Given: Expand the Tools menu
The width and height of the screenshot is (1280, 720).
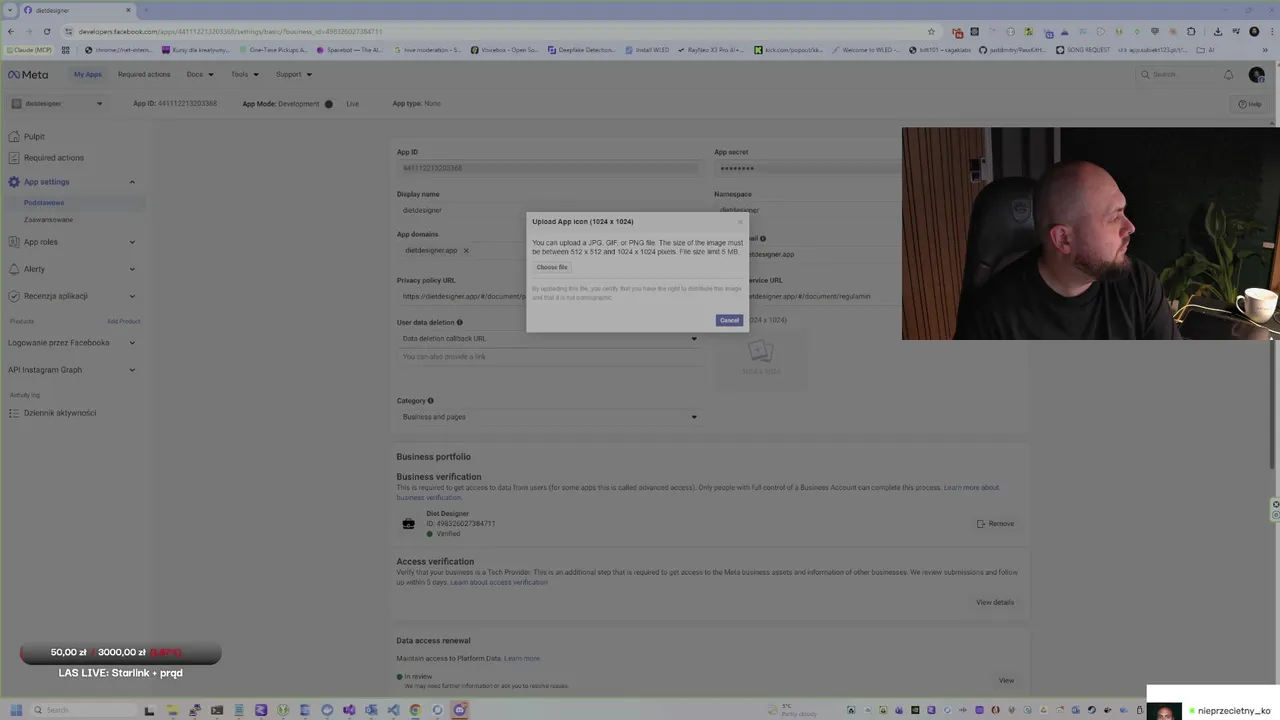Looking at the screenshot, I should (x=245, y=74).
